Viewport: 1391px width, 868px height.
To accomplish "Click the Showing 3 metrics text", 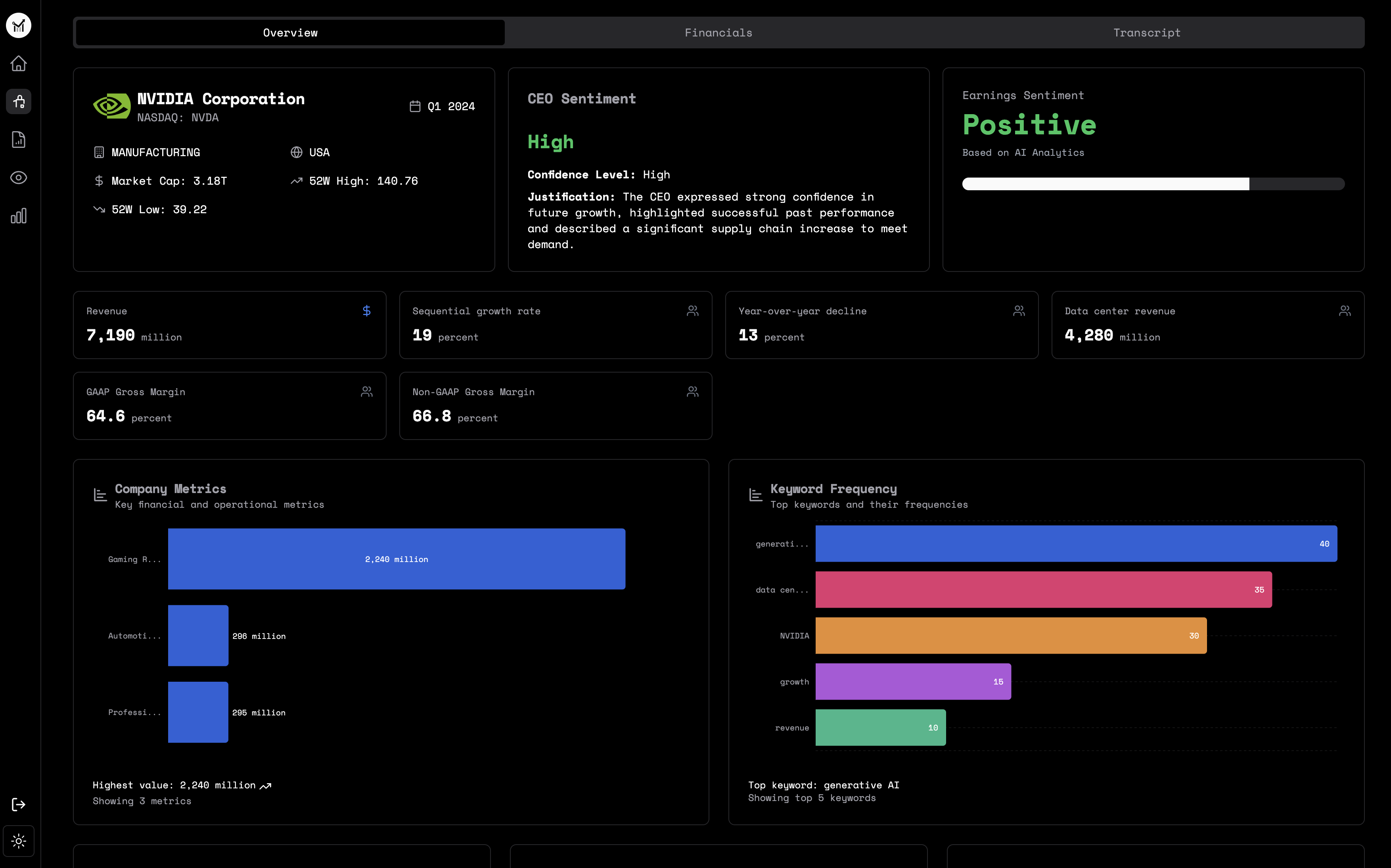I will tap(142, 801).
